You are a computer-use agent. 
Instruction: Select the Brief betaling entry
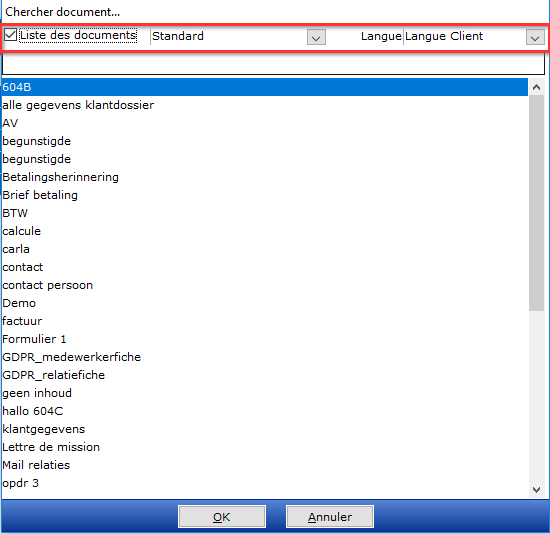(264, 195)
